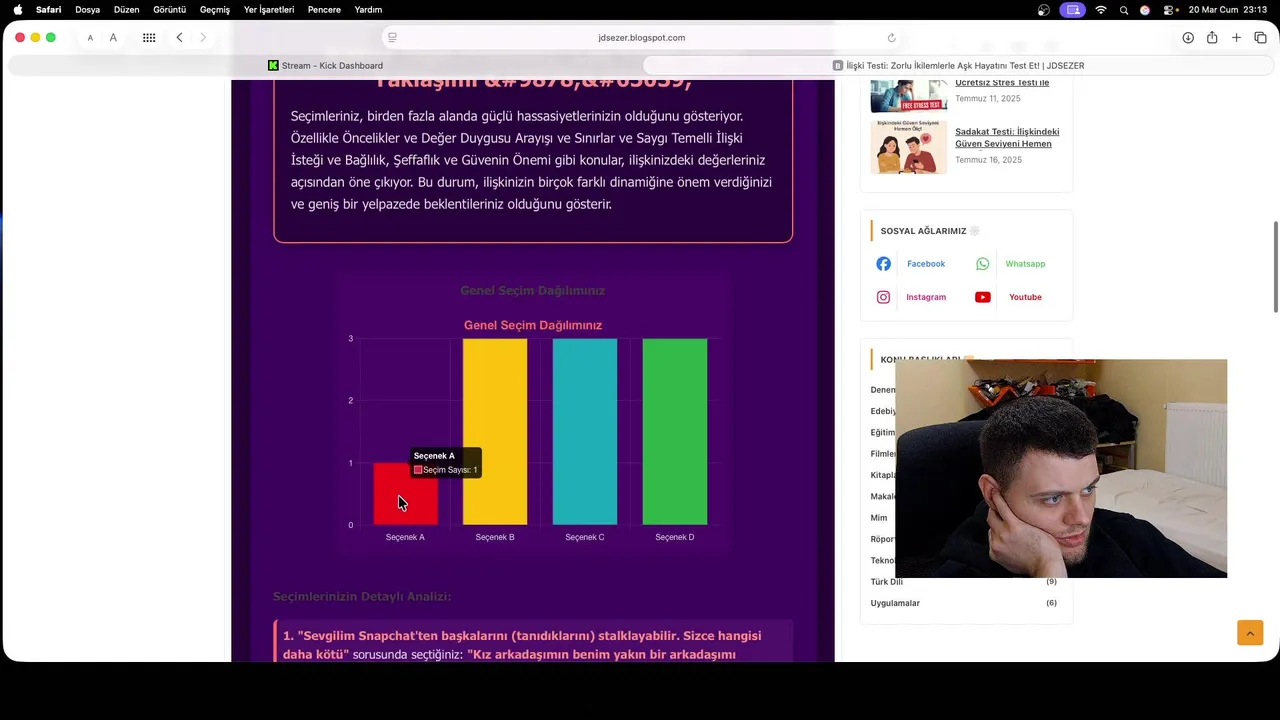The width and height of the screenshot is (1280, 720).
Task: Open the Facebook link
Action: (926, 264)
